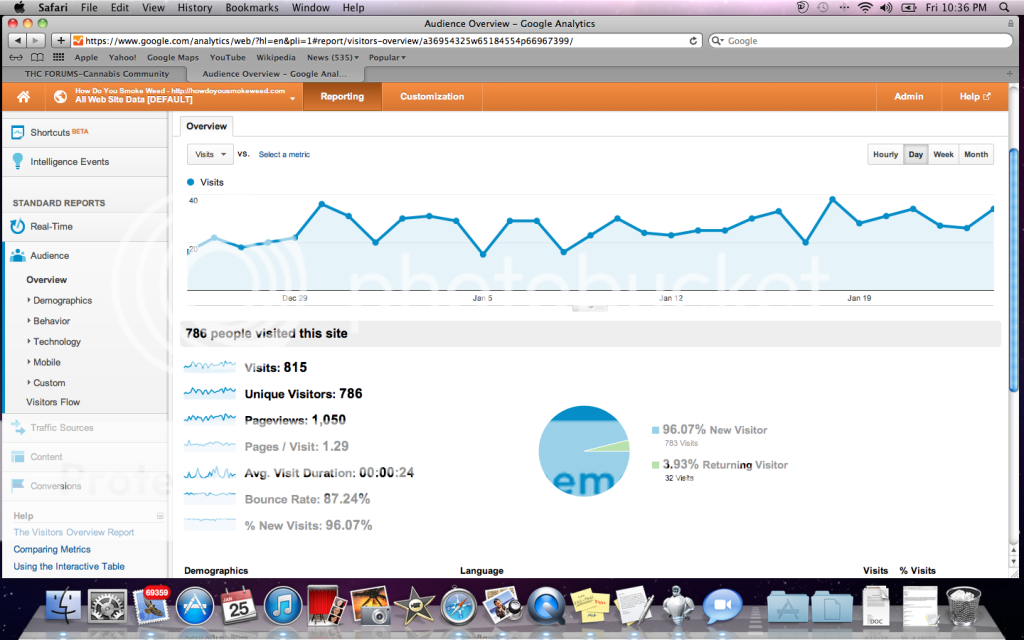Open the Reporting tab
The height and width of the screenshot is (640, 1024).
[x=342, y=97]
